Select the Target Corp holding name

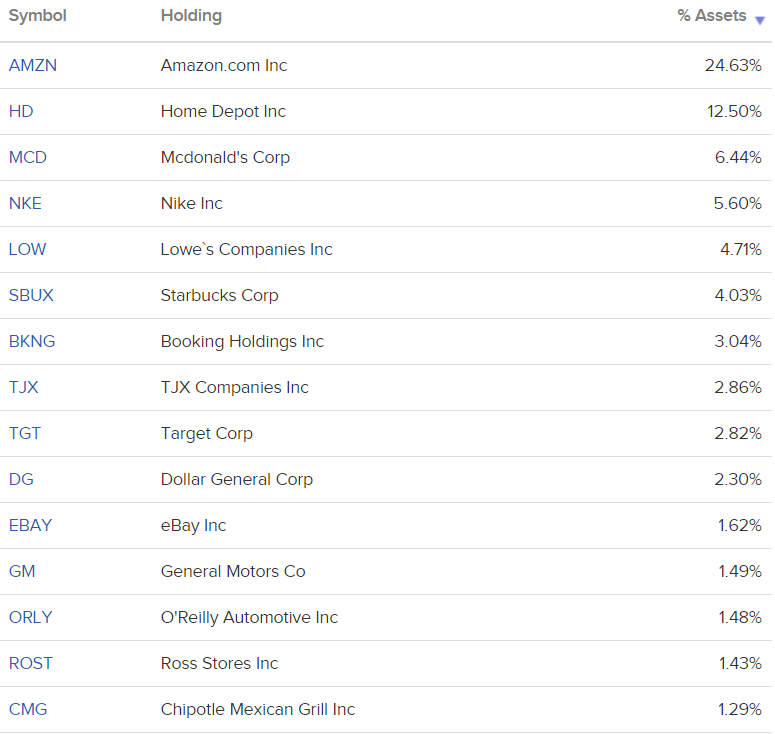pyautogui.click(x=207, y=433)
